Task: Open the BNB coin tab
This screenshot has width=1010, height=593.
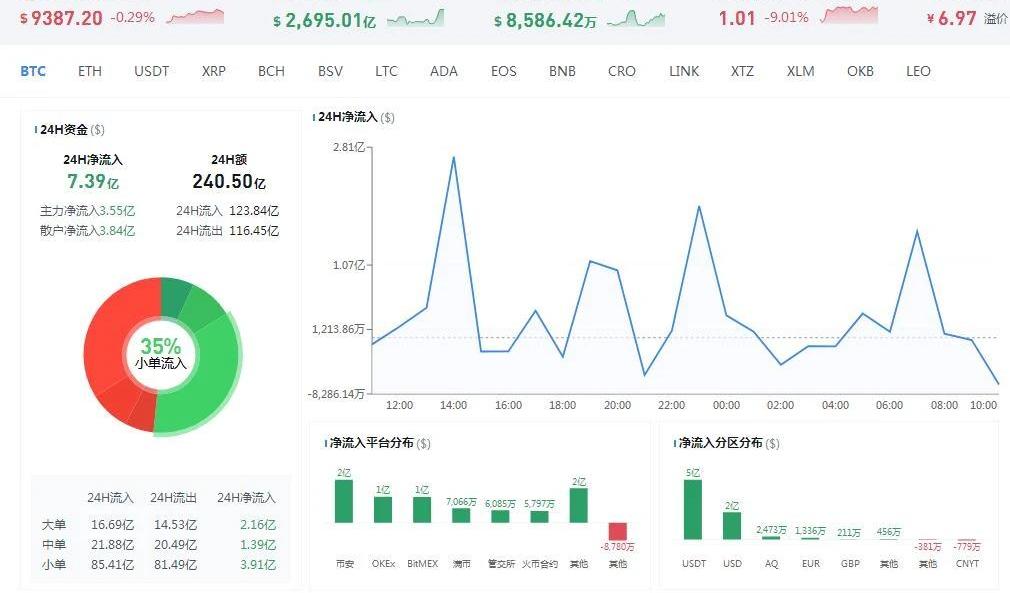Action: (x=562, y=71)
